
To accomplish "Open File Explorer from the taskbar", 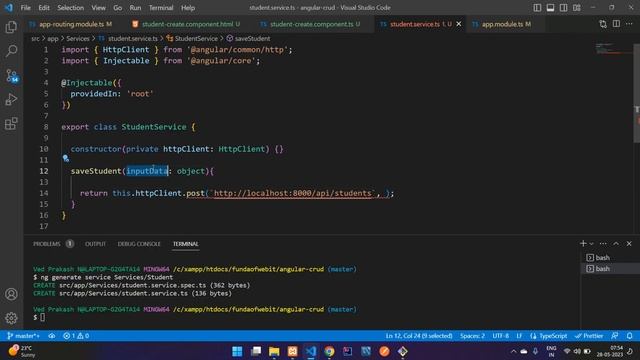I will point(274,351).
